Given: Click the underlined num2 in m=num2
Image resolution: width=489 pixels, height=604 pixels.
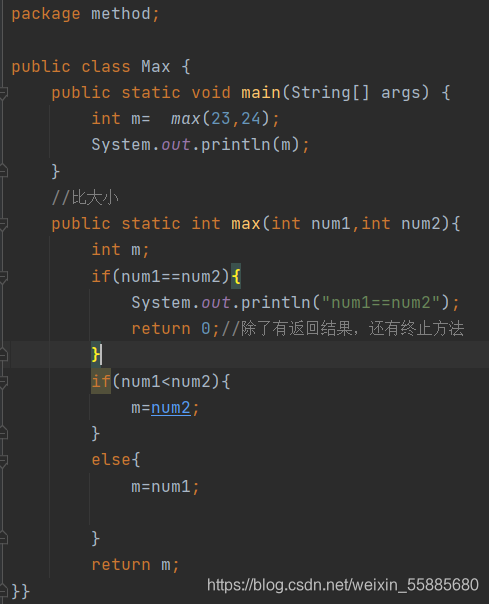Looking at the screenshot, I should [171, 408].
